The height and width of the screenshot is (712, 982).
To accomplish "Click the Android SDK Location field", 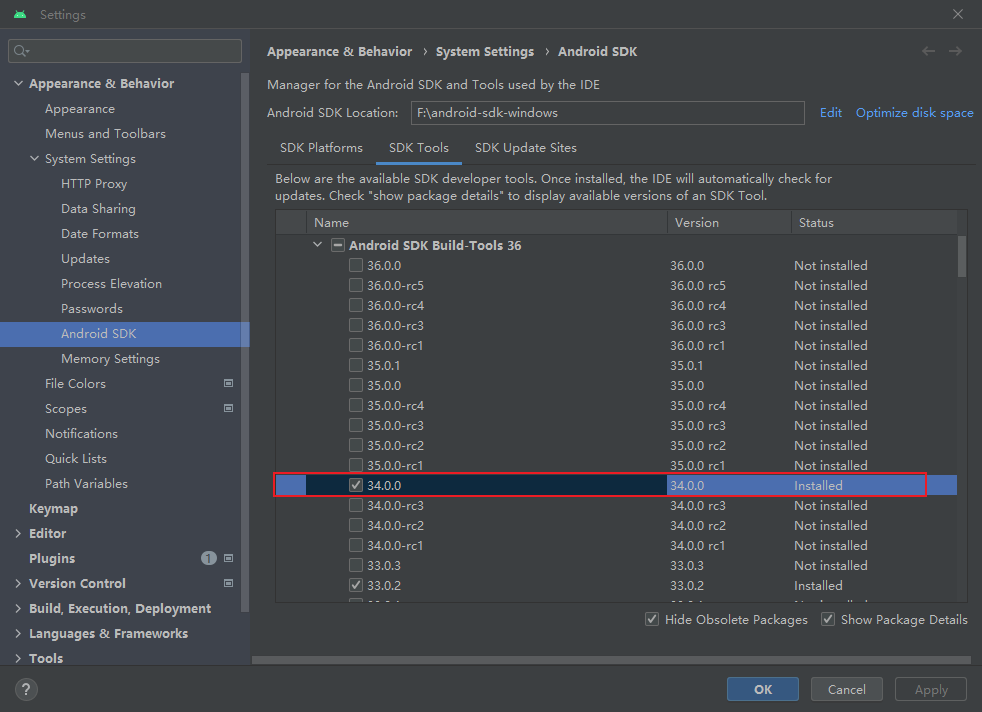I will [x=607, y=113].
